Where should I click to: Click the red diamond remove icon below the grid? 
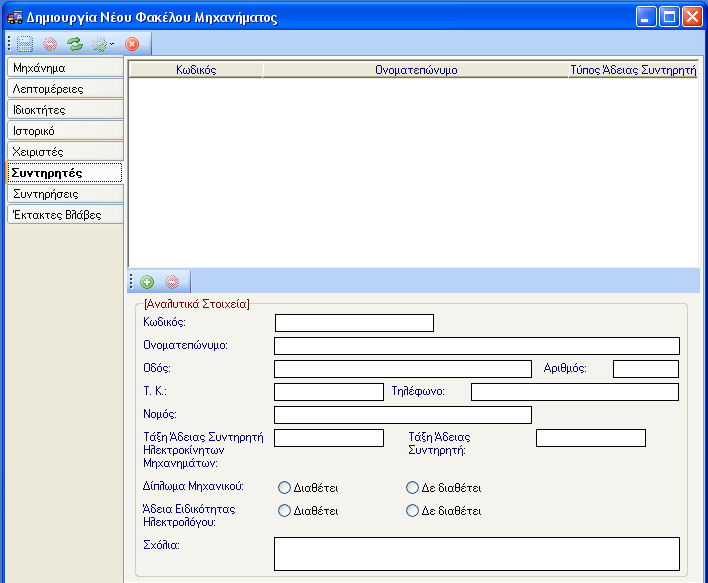[x=172, y=282]
